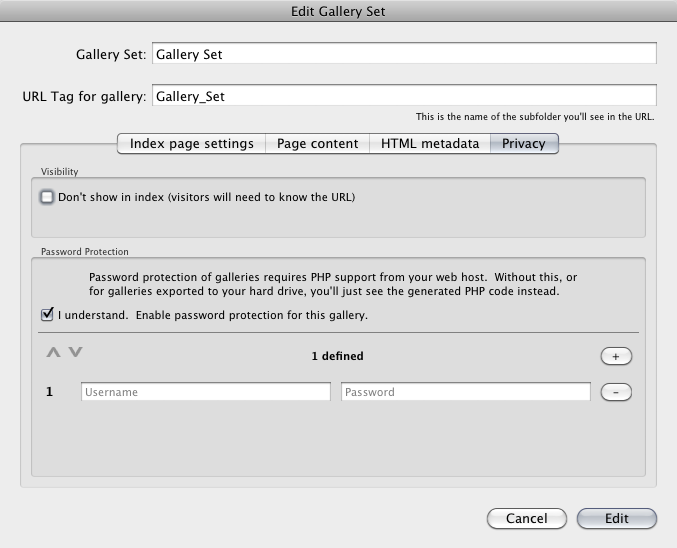
Task: Switch to Index page settings tab
Action: [192, 143]
